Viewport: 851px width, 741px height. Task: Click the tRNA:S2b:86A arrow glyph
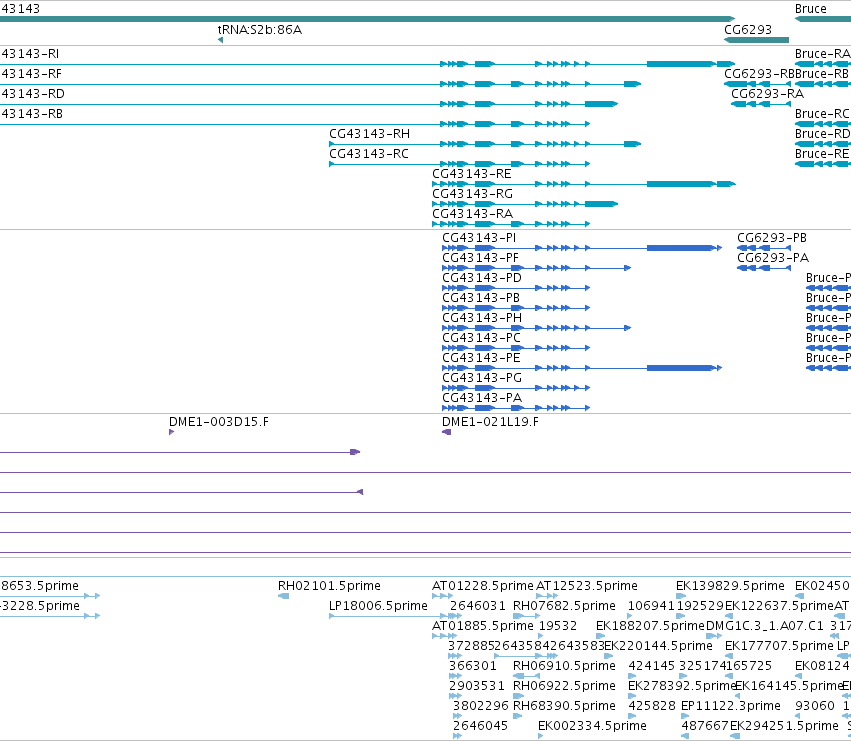pyautogui.click(x=220, y=40)
